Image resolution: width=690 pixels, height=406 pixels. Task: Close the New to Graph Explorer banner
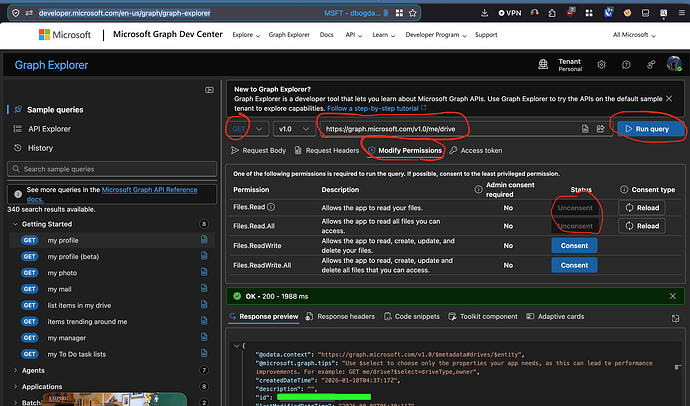[x=669, y=99]
